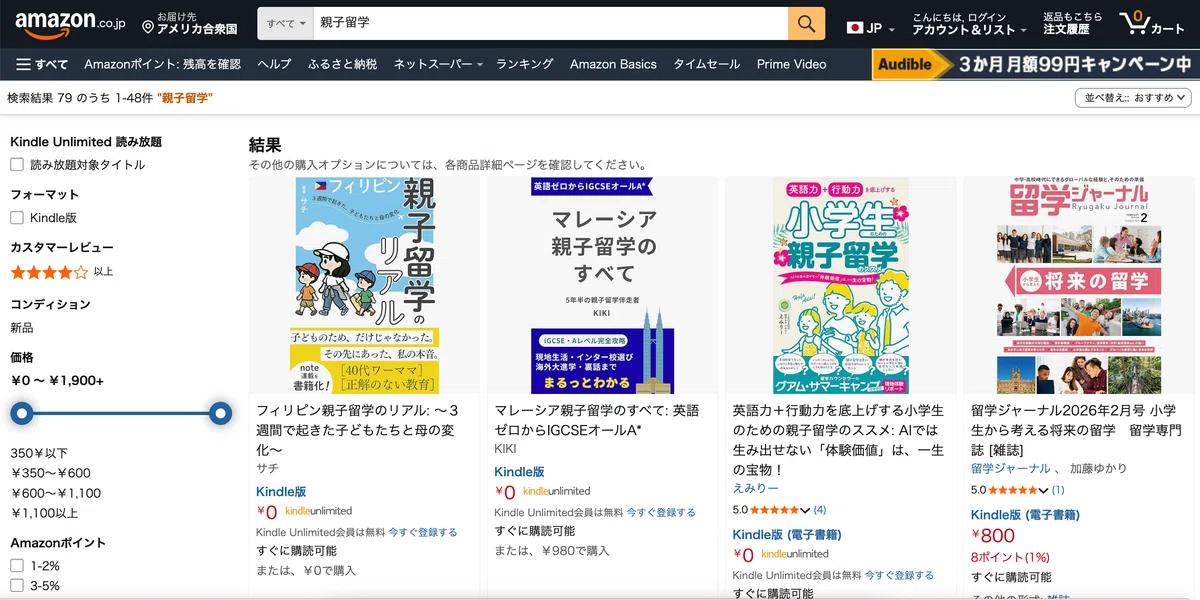The image size is (1200, 600).
Task: Open ふるさと納税 navigation item
Action: point(343,64)
